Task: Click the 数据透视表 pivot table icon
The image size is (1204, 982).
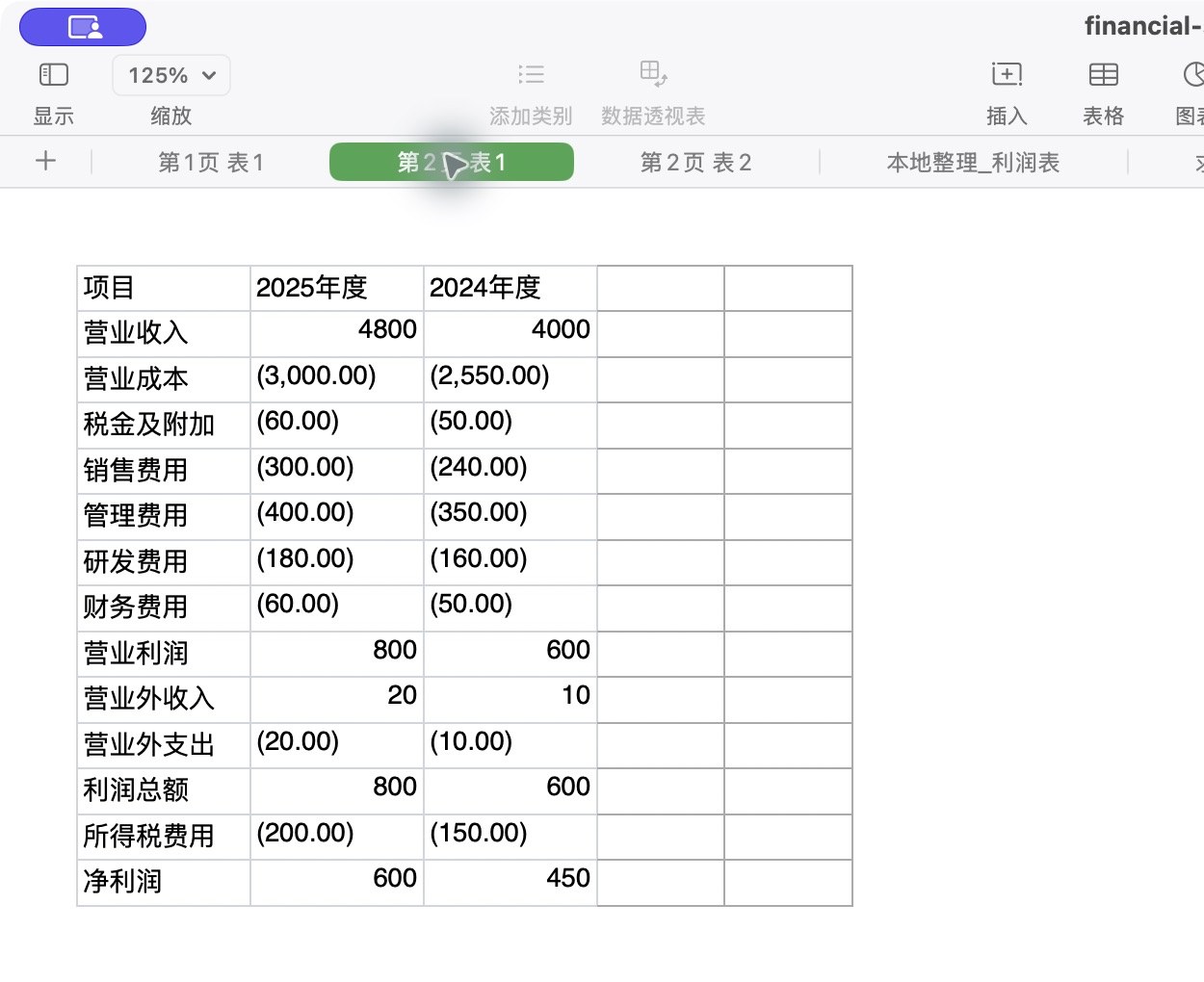Action: [654, 74]
